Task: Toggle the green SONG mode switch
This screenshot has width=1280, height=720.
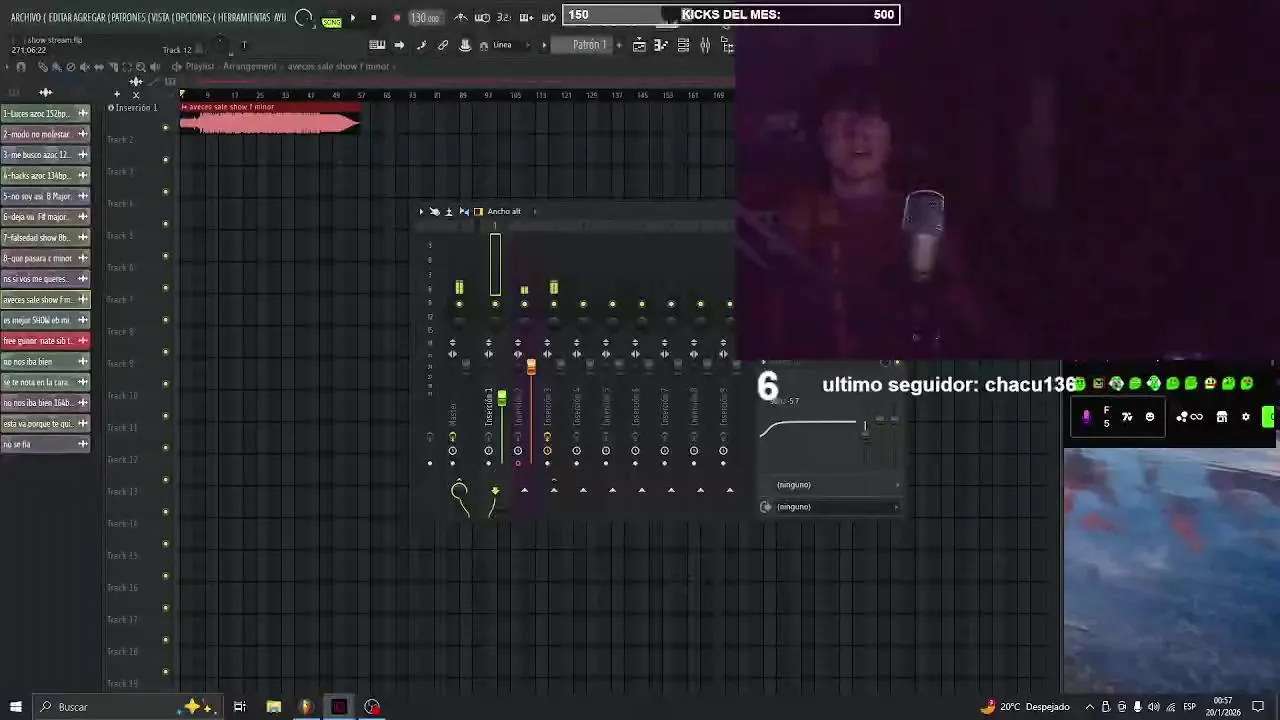Action: coord(331,22)
